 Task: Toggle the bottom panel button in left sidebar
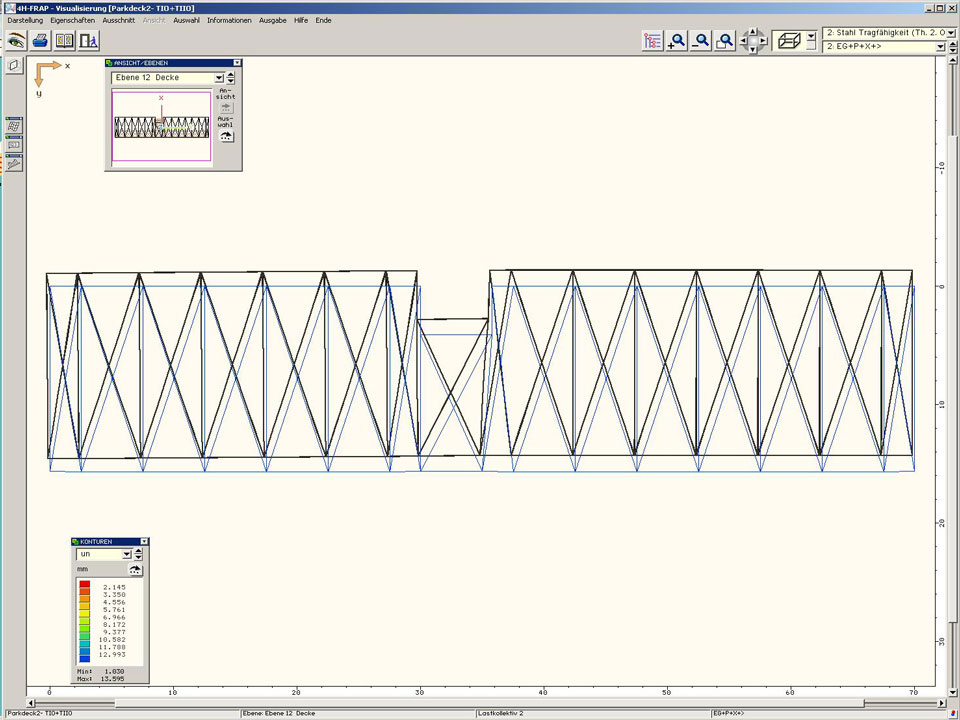click(x=14, y=163)
